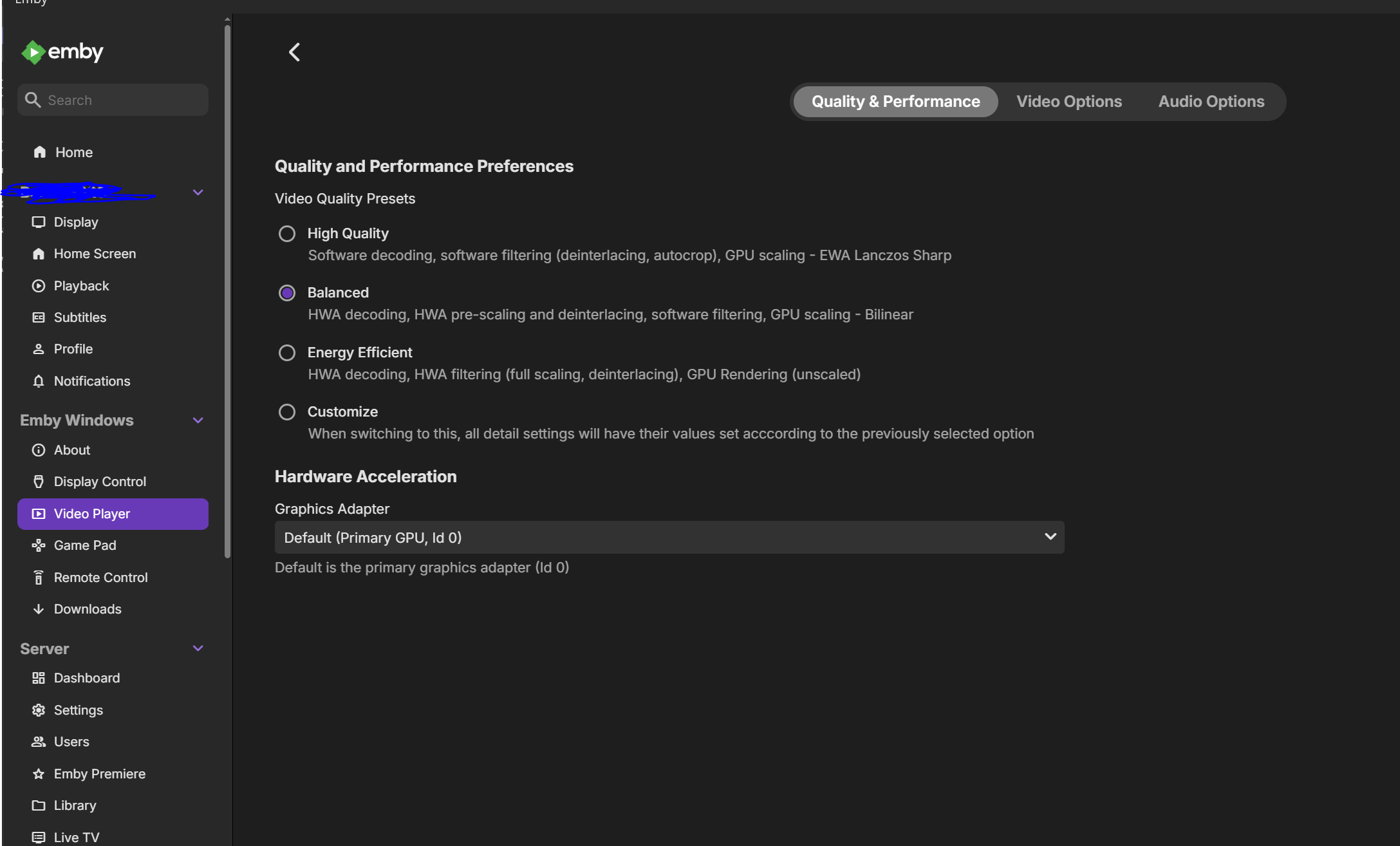Viewport: 1400px width, 846px height.
Task: Click the Remote Control icon
Action: point(39,578)
